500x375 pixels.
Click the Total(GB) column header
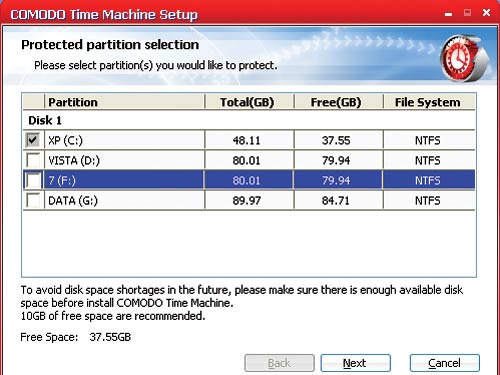(x=249, y=102)
